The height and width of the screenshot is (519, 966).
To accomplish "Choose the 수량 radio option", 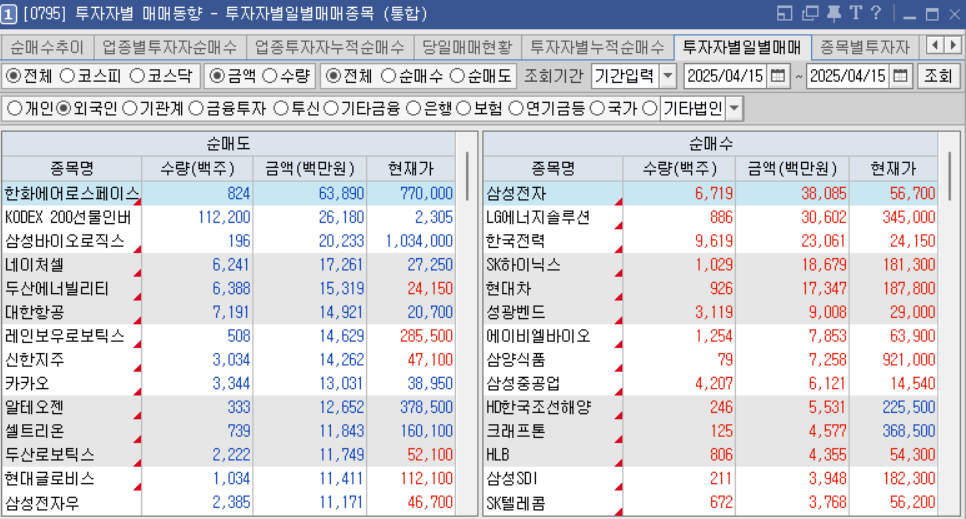I will [270, 76].
